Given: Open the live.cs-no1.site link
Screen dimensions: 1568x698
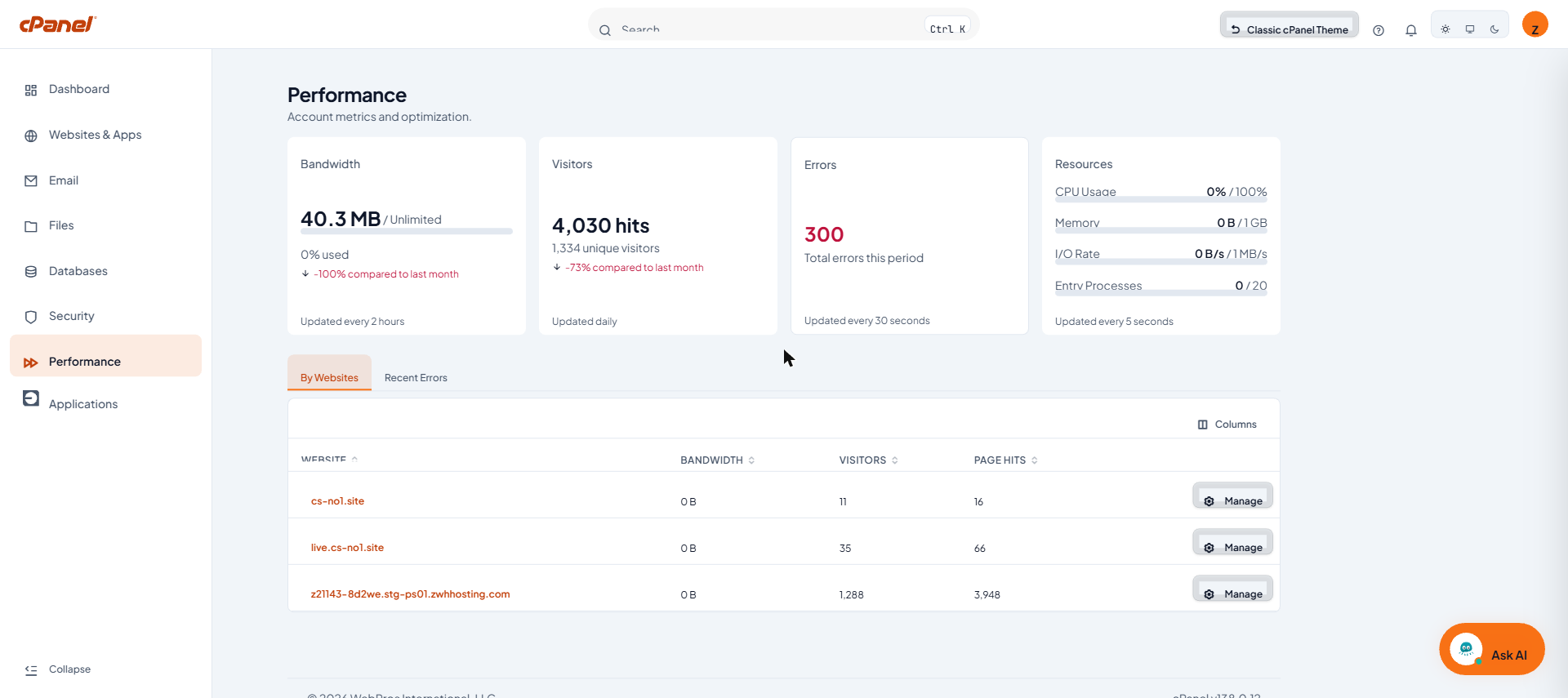Looking at the screenshot, I should pos(347,548).
